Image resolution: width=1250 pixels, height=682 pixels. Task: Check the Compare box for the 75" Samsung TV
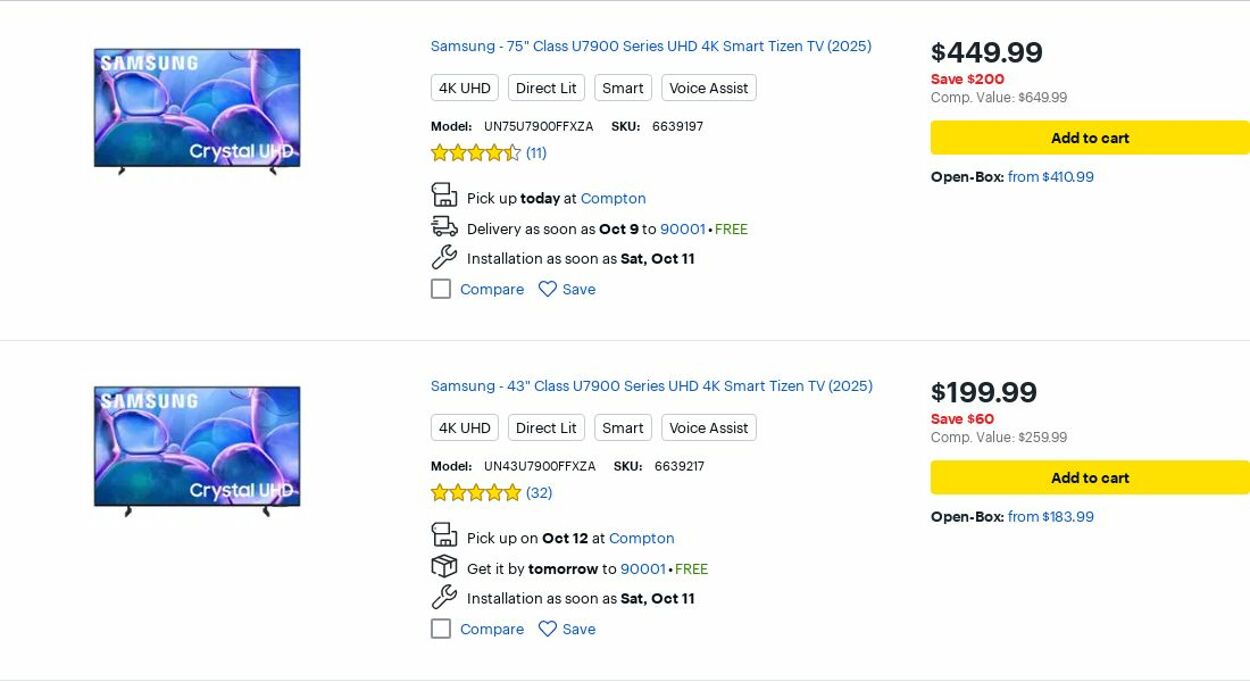pos(441,289)
